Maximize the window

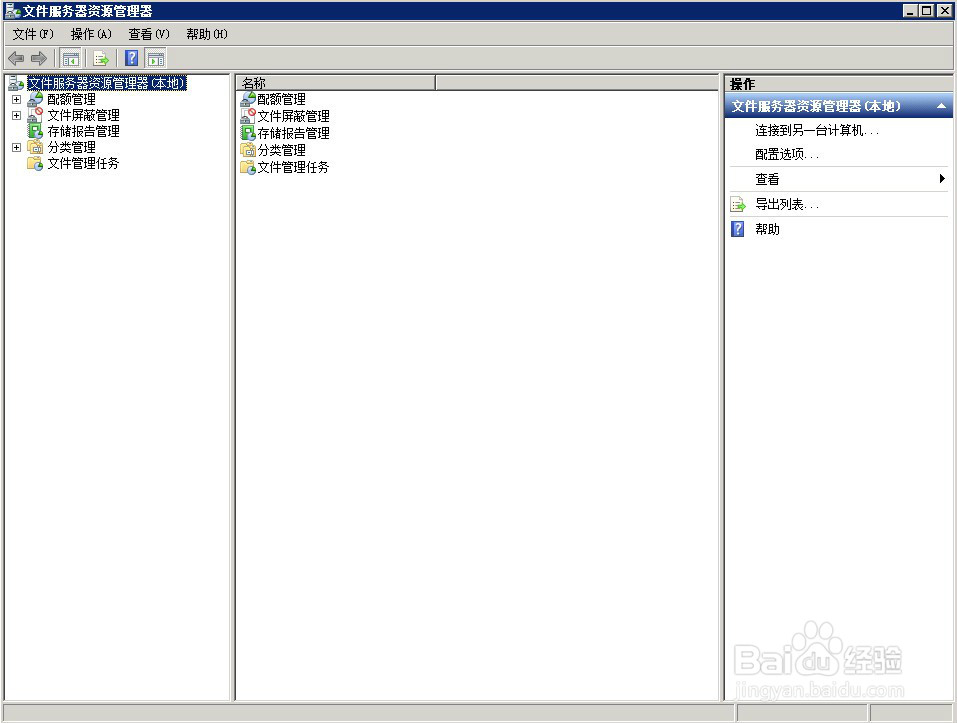pyautogui.click(x=926, y=10)
